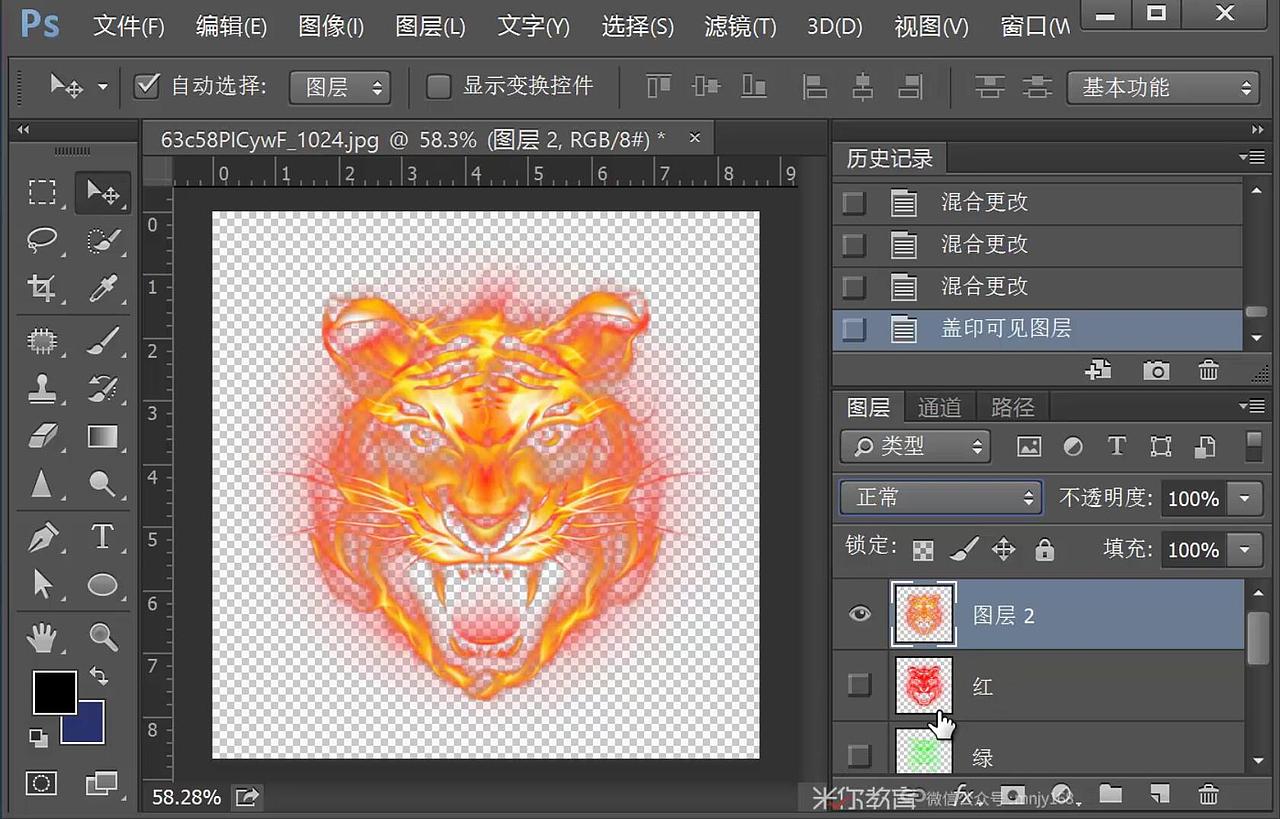Open the 滤镜(T) menu
The height and width of the screenshot is (819, 1280).
[740, 26]
